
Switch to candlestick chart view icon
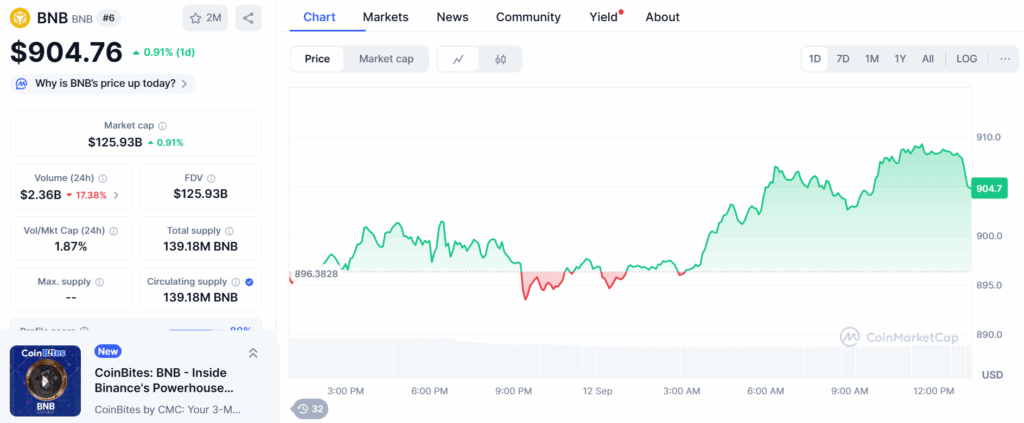500,59
